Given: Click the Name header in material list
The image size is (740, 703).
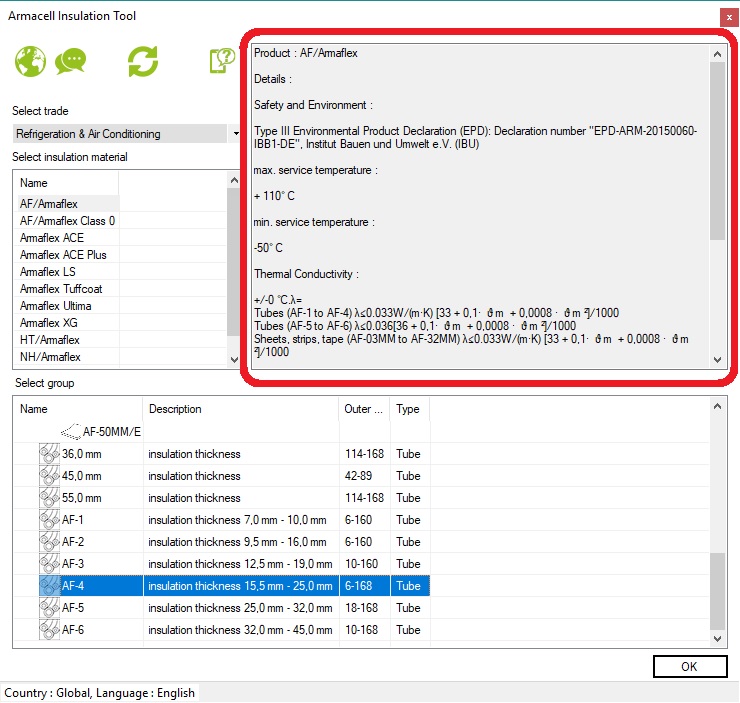Looking at the screenshot, I should tap(66, 183).
